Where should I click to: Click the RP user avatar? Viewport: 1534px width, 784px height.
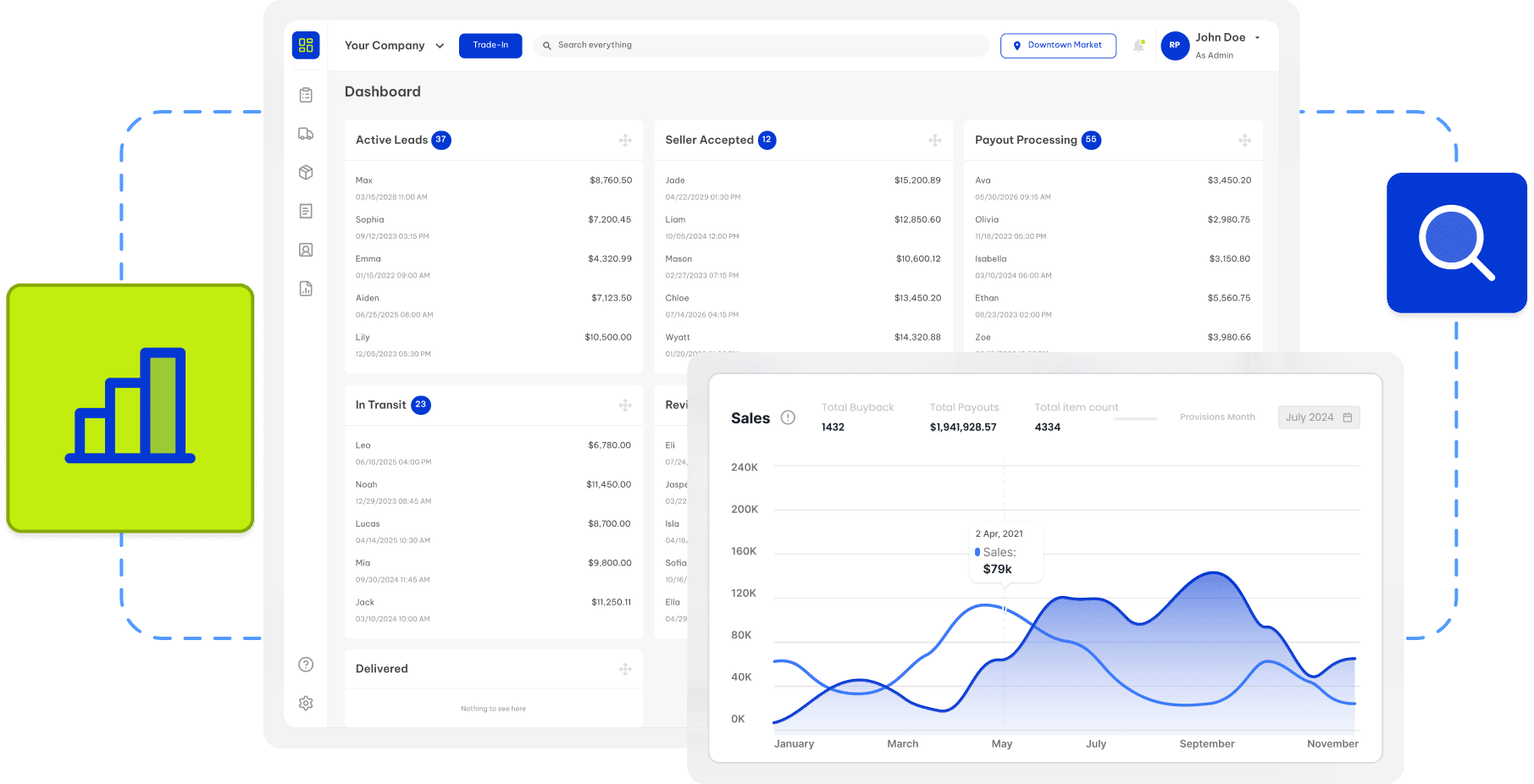pos(1175,46)
